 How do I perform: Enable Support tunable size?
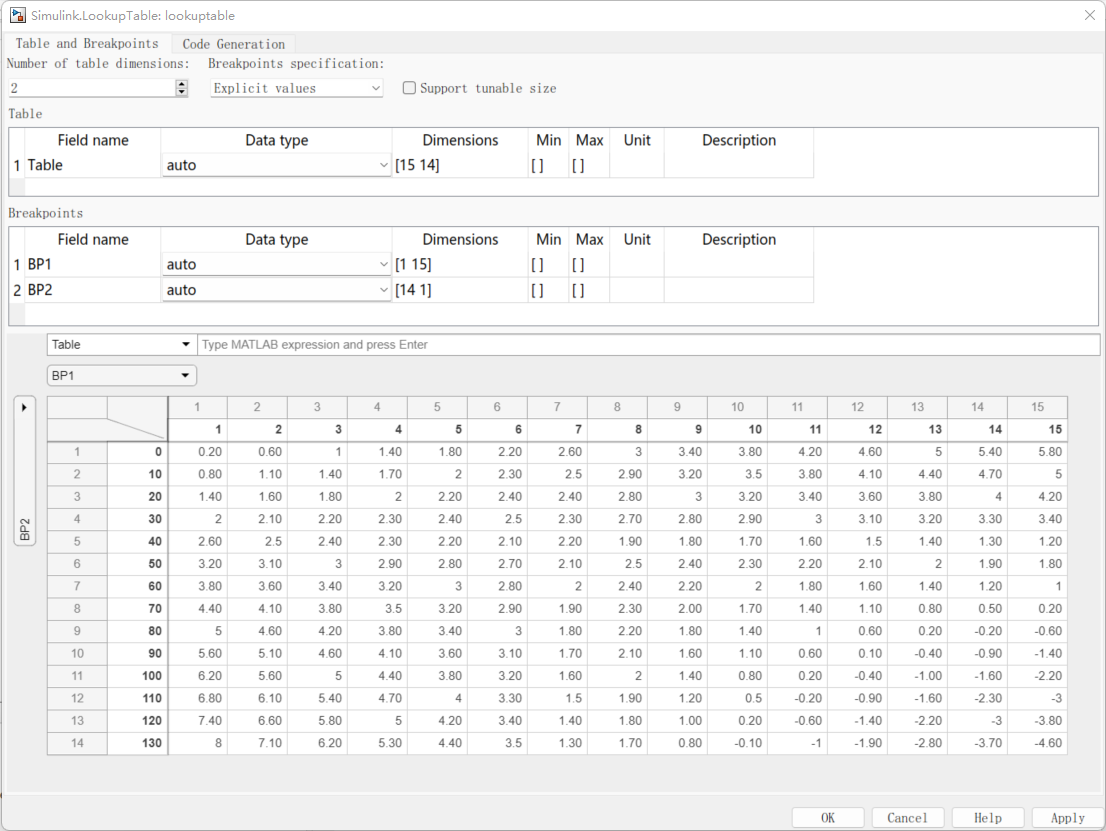click(409, 88)
